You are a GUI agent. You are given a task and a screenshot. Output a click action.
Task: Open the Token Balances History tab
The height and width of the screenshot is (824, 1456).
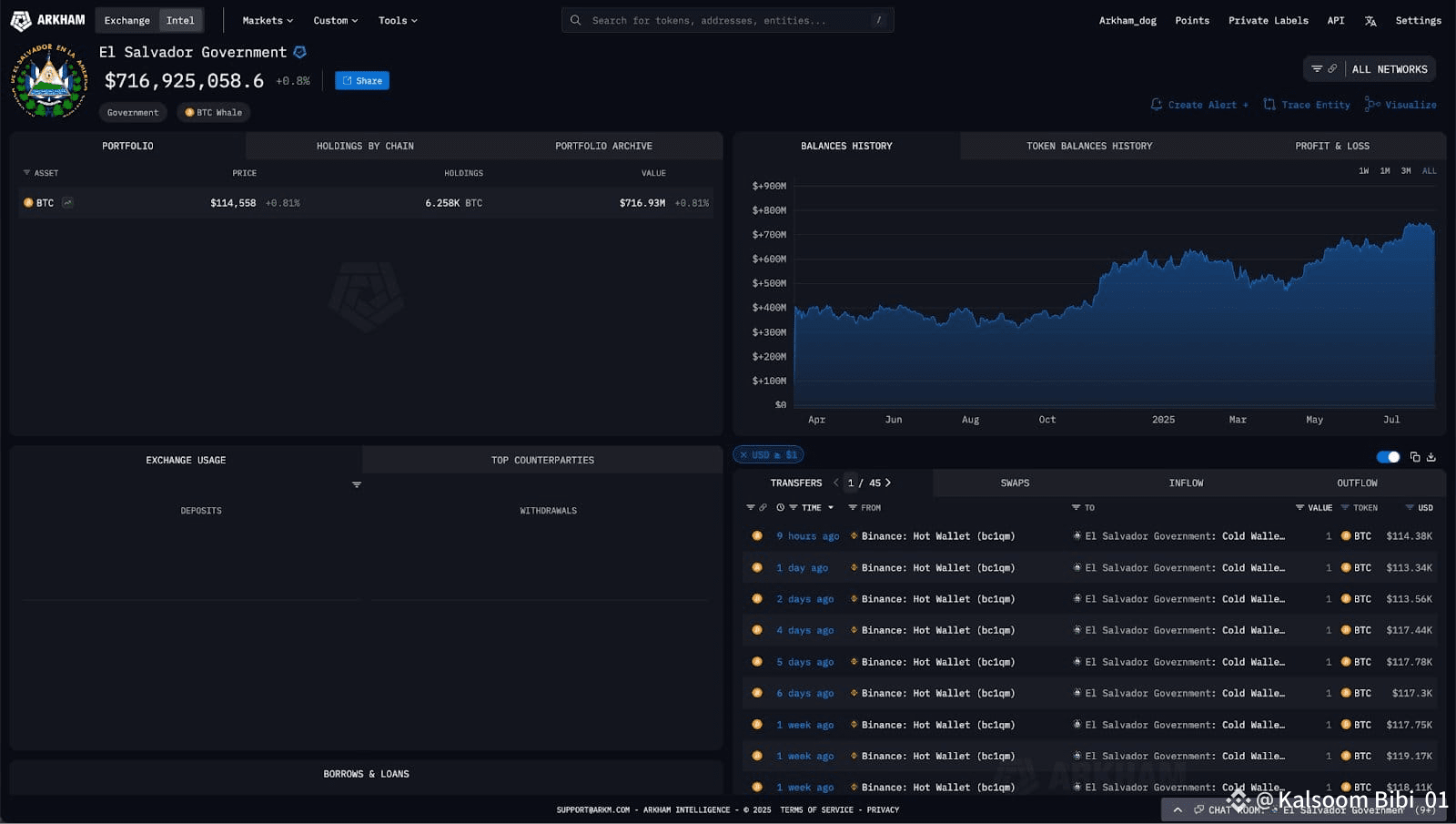click(x=1089, y=146)
